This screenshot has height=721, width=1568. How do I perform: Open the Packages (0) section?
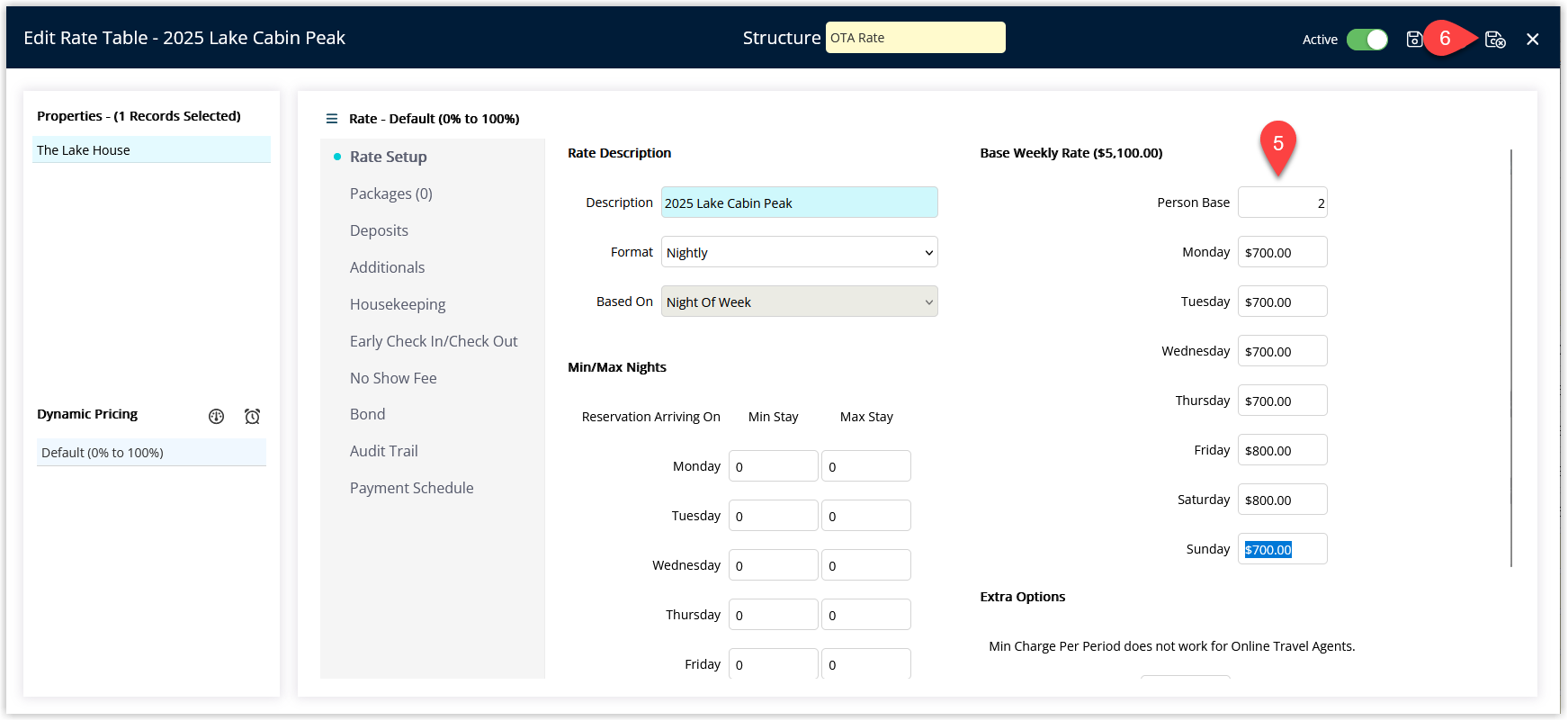point(391,194)
